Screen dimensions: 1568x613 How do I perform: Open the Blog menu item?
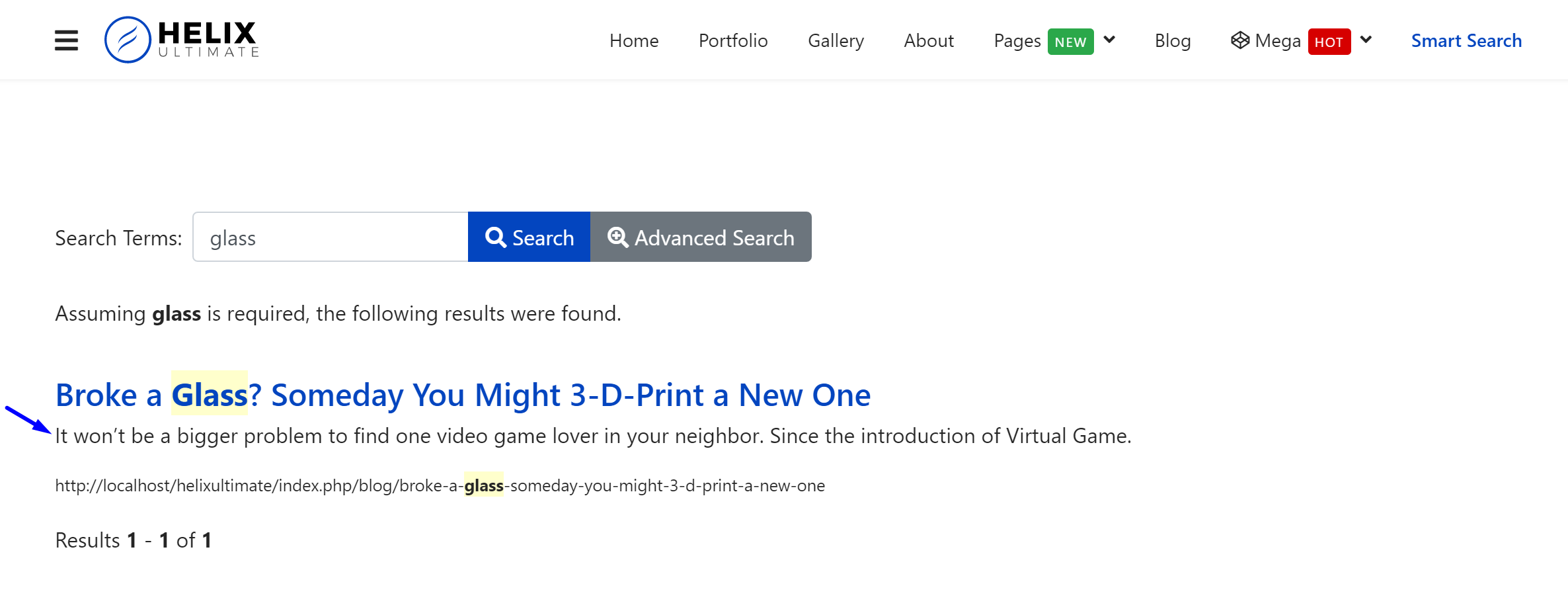tap(1172, 40)
